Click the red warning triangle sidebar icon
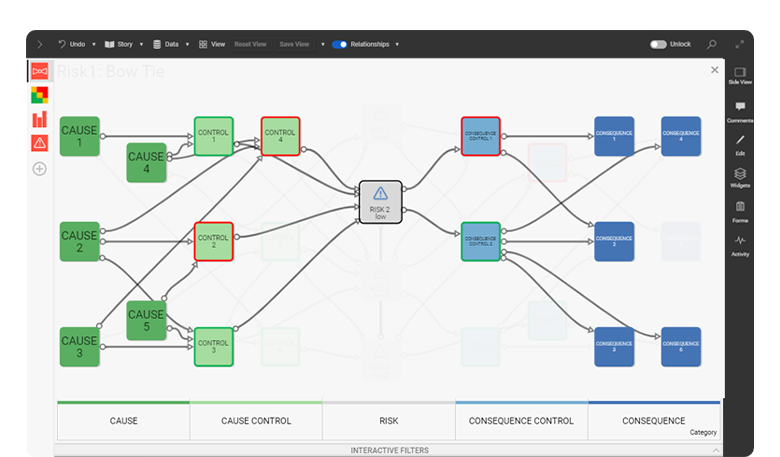The image size is (780, 457). click(40, 143)
